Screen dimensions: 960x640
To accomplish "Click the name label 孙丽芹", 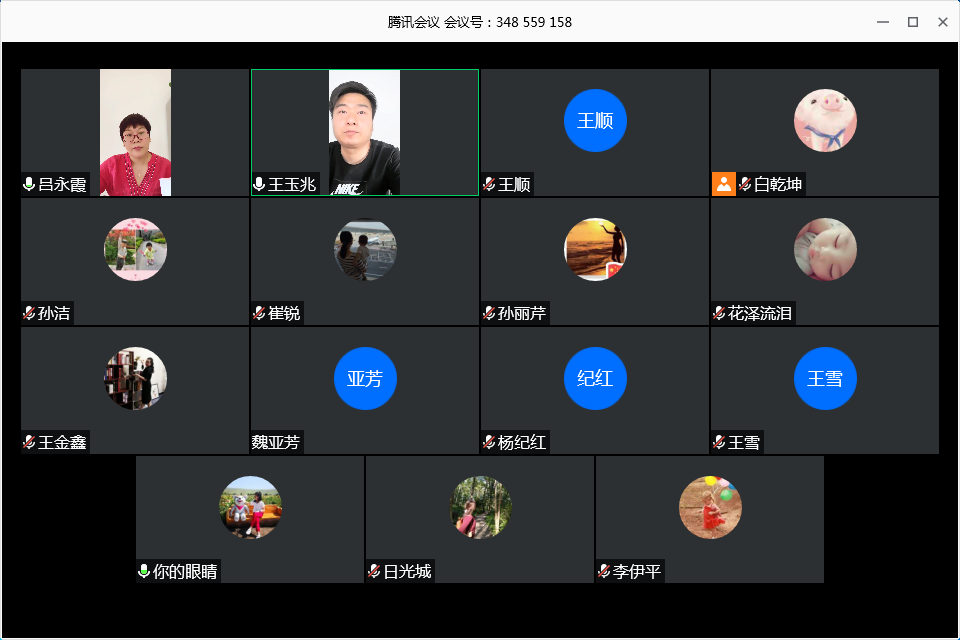I will click(x=522, y=314).
